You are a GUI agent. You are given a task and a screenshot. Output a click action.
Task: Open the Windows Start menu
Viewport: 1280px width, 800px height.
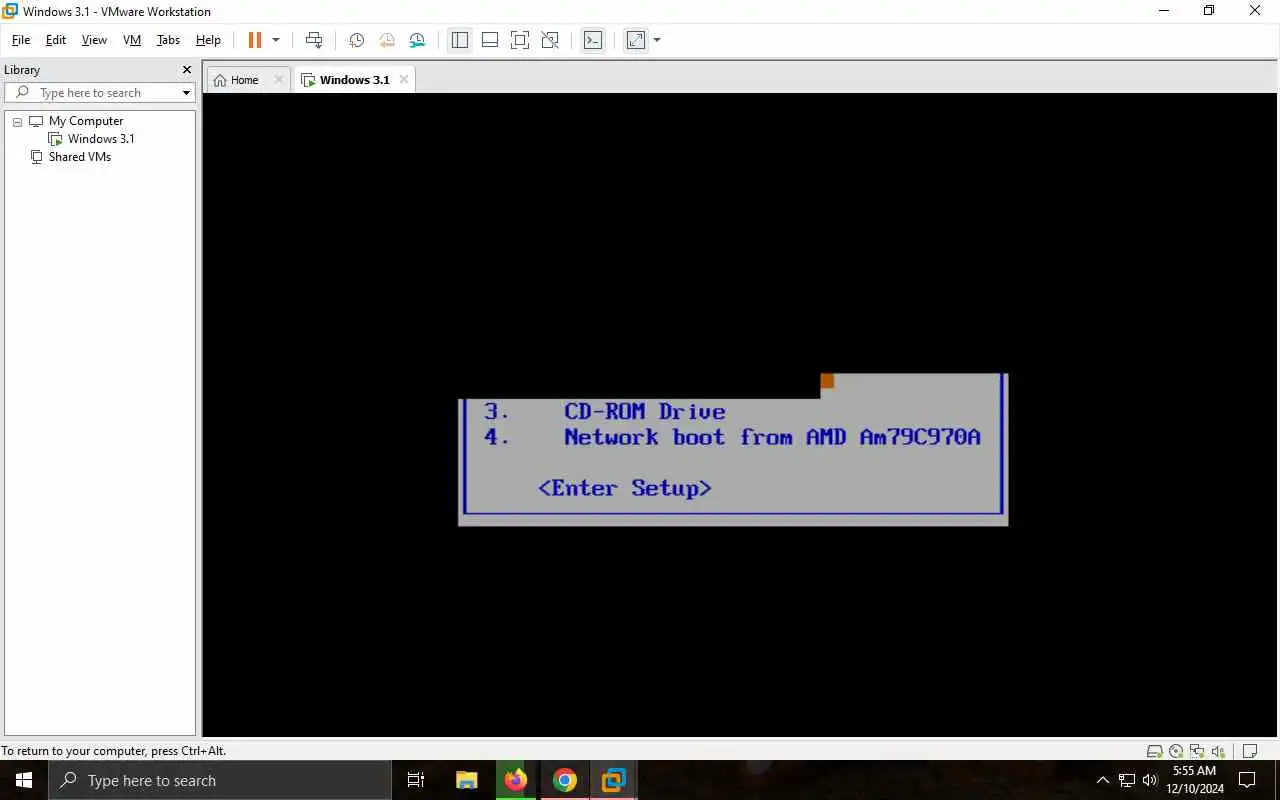tap(24, 780)
